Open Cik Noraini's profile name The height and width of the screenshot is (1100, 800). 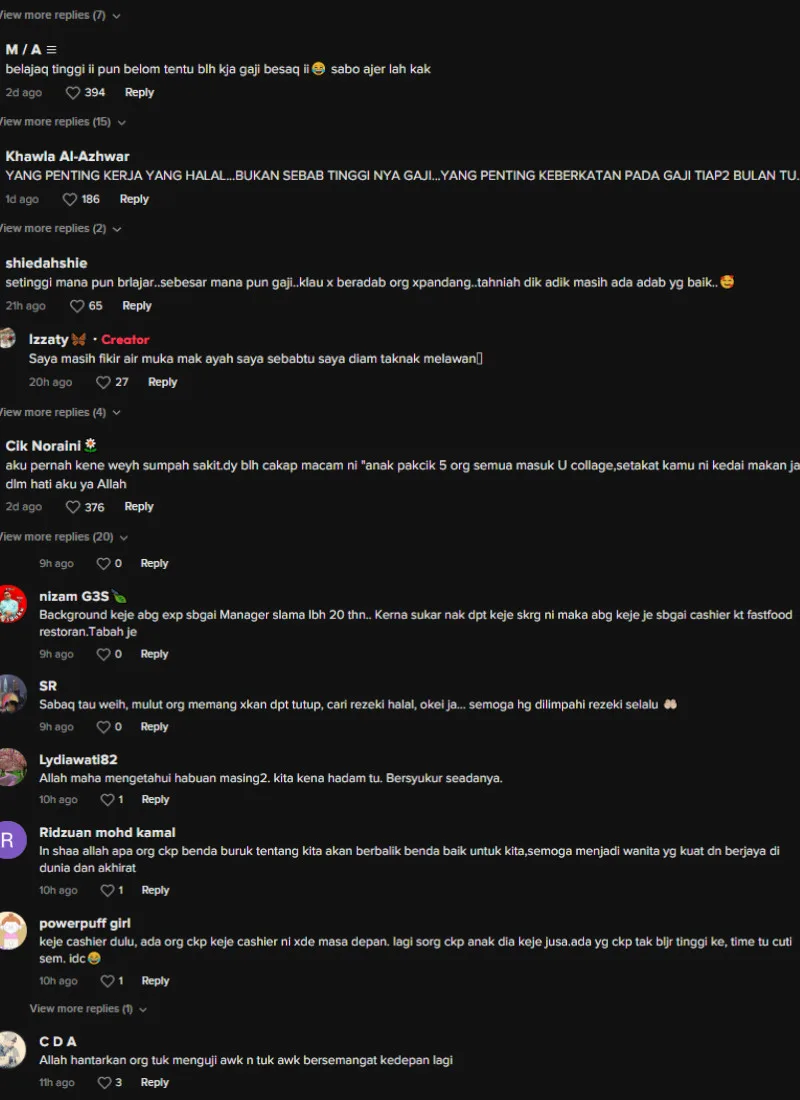(44, 446)
